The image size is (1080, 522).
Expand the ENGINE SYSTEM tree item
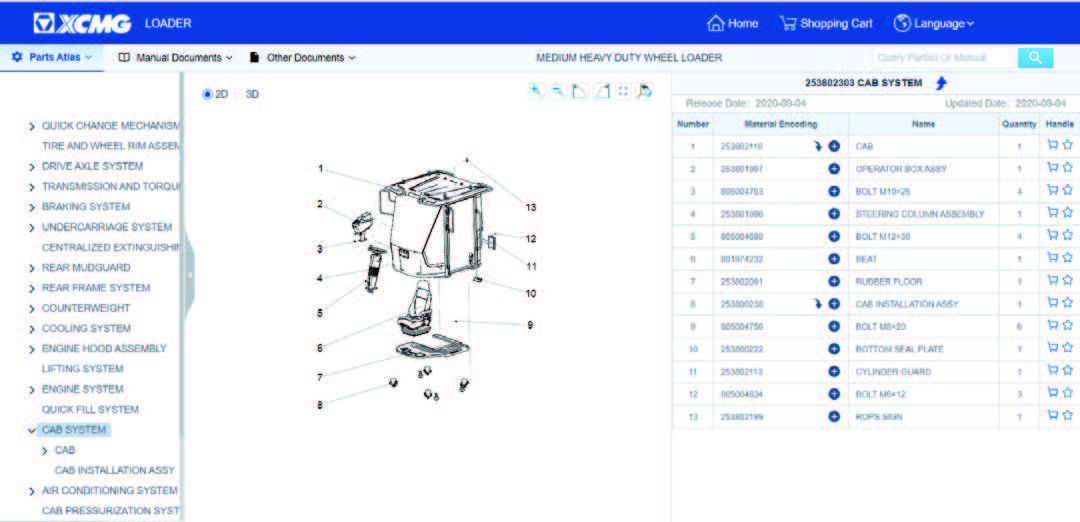32,390
